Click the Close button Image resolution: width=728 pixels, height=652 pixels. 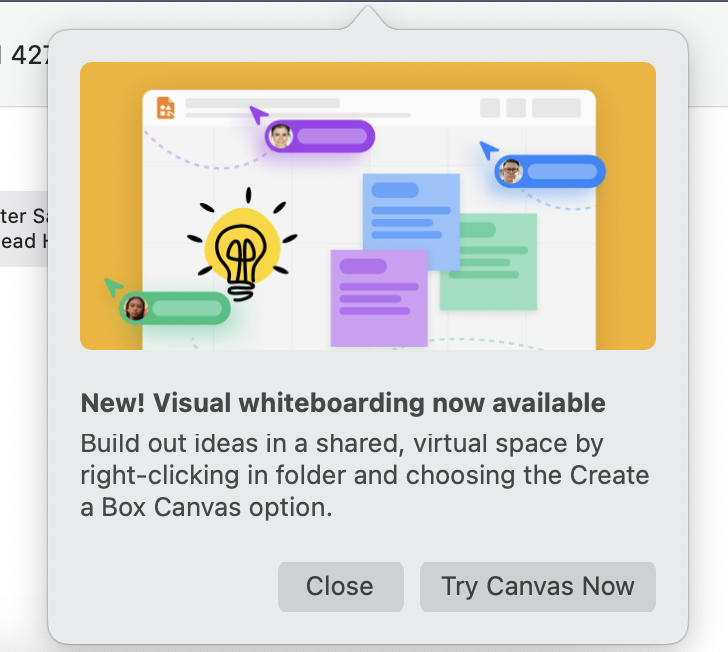(340, 587)
